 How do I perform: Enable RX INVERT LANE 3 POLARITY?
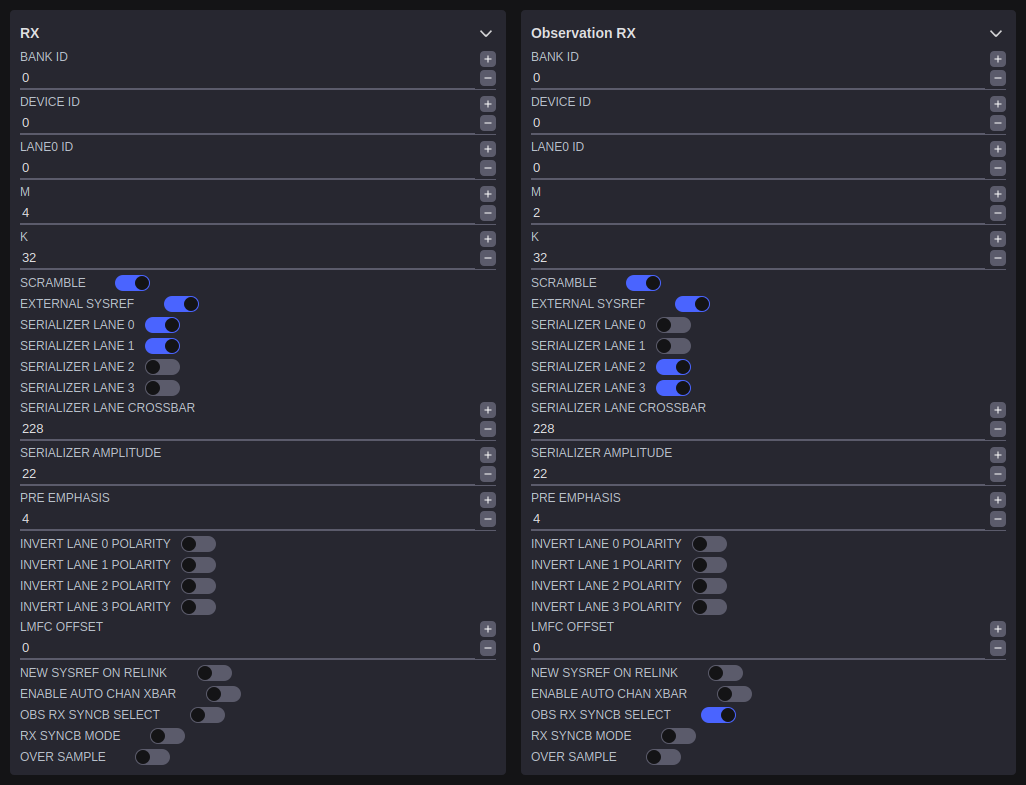click(x=198, y=607)
